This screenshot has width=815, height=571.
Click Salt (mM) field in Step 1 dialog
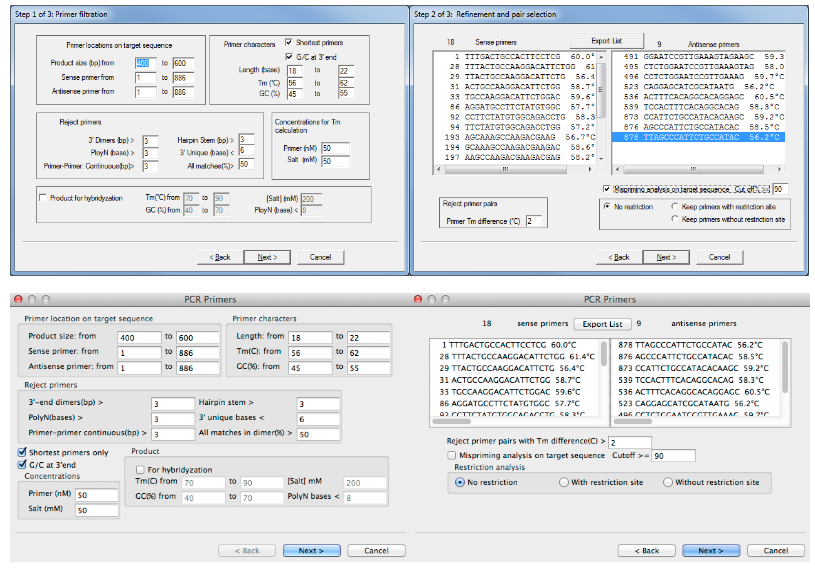click(x=335, y=161)
